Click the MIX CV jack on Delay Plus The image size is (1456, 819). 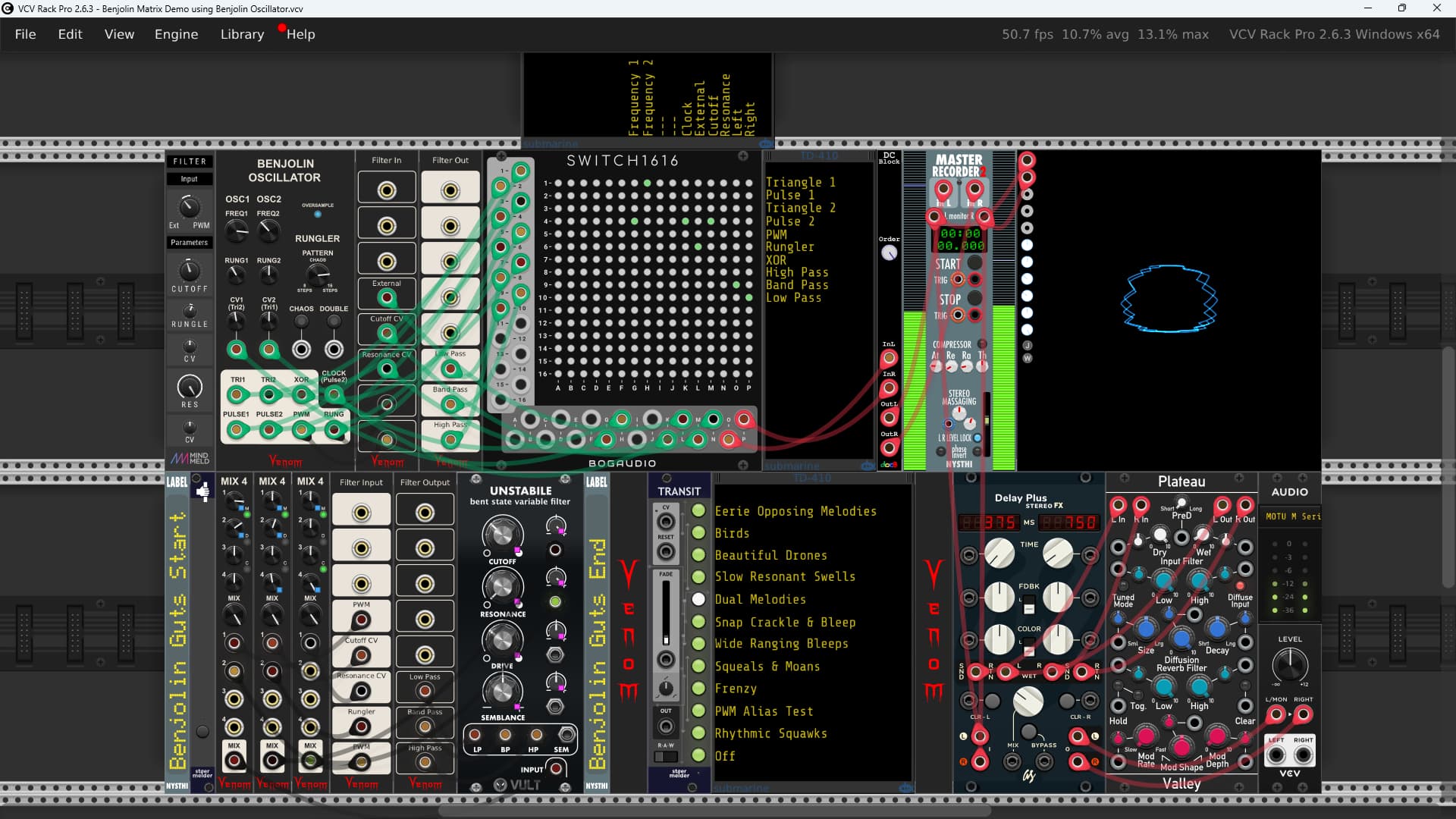tap(1012, 761)
